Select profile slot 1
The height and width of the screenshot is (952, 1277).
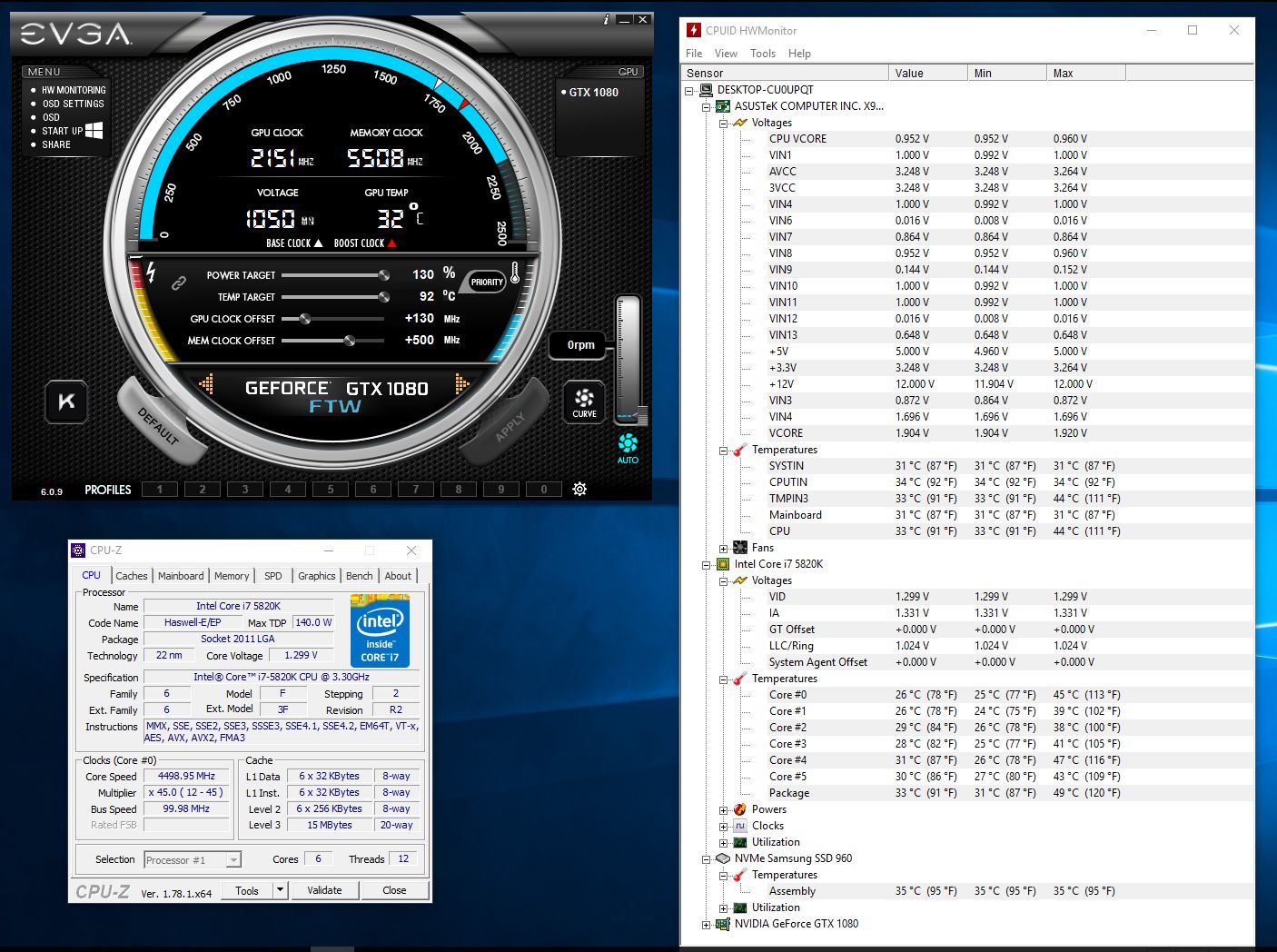(160, 489)
